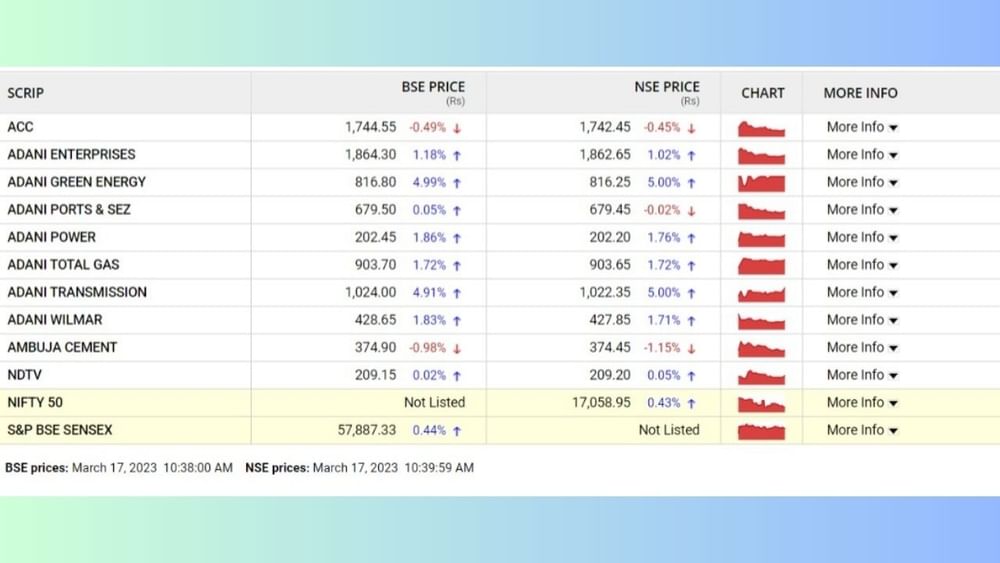Click the ADANI POWER scrip name
This screenshot has width=1000, height=563.
pyautogui.click(x=52, y=237)
